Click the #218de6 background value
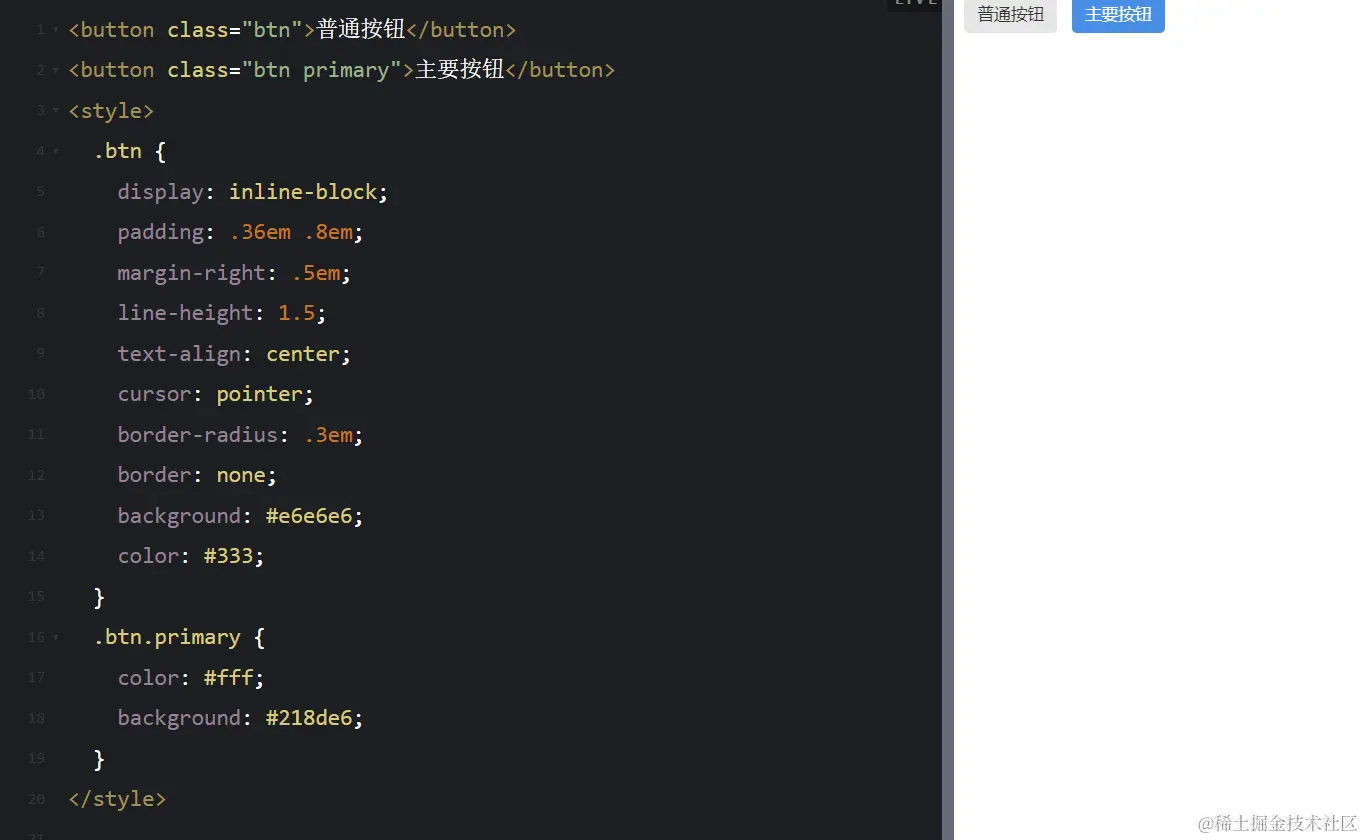The image size is (1364, 840). tap(309, 718)
